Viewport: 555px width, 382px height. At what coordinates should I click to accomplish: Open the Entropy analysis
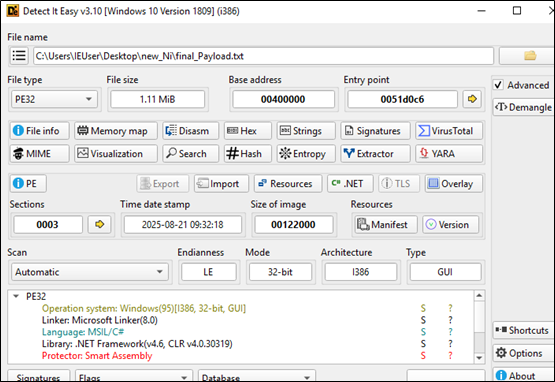[306, 154]
